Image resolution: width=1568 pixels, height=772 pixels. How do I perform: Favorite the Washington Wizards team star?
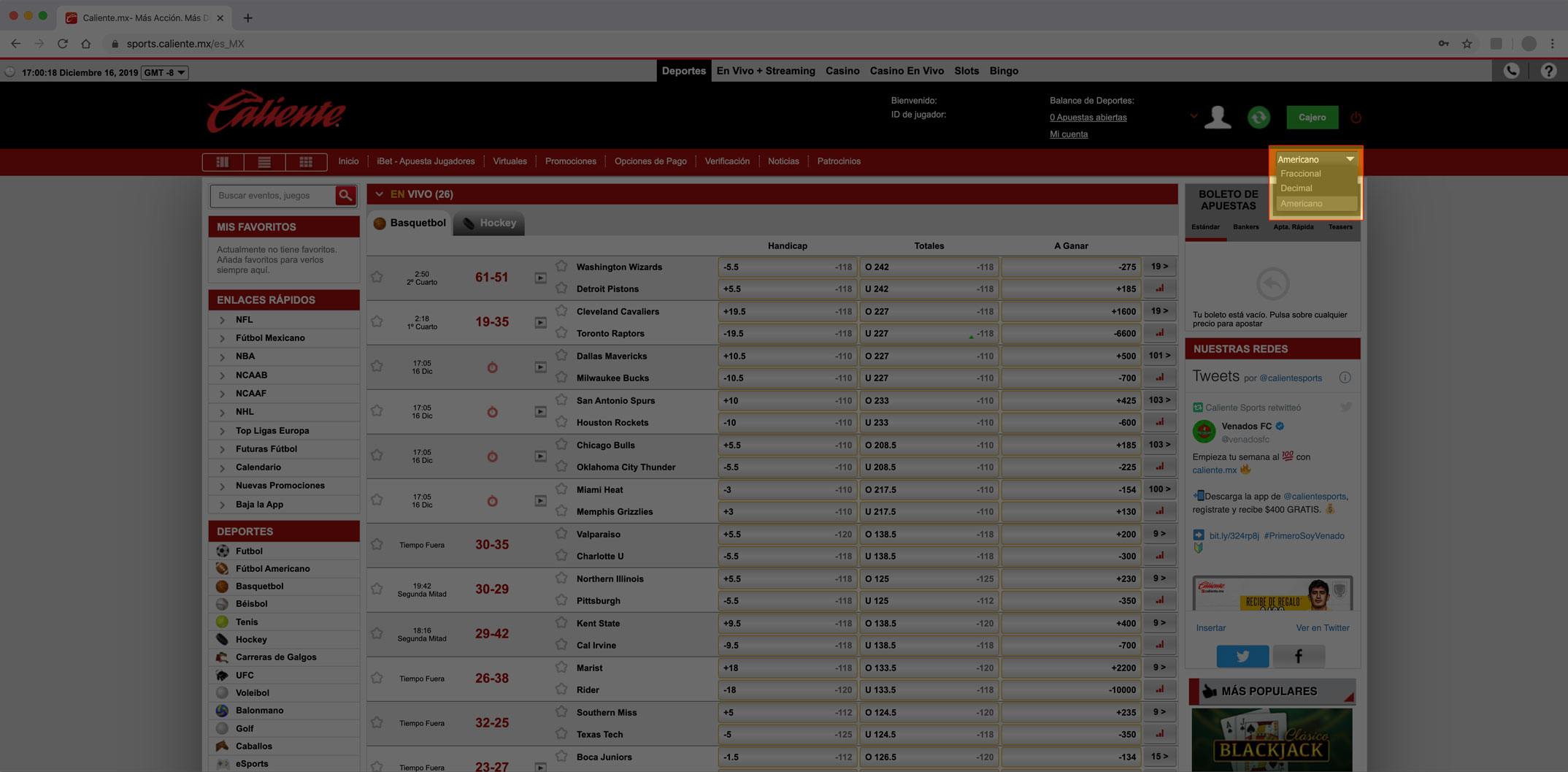click(x=561, y=266)
